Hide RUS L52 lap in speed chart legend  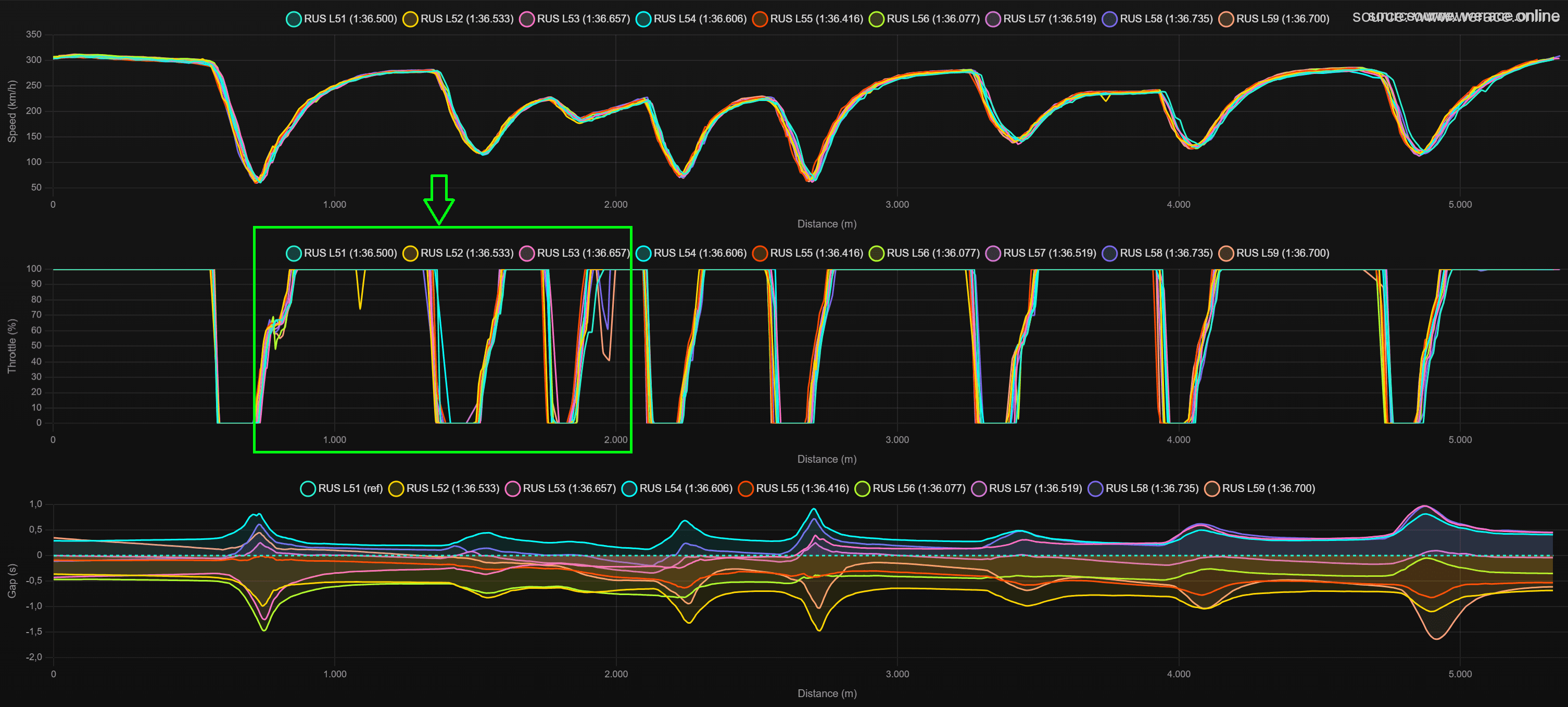pos(466,19)
